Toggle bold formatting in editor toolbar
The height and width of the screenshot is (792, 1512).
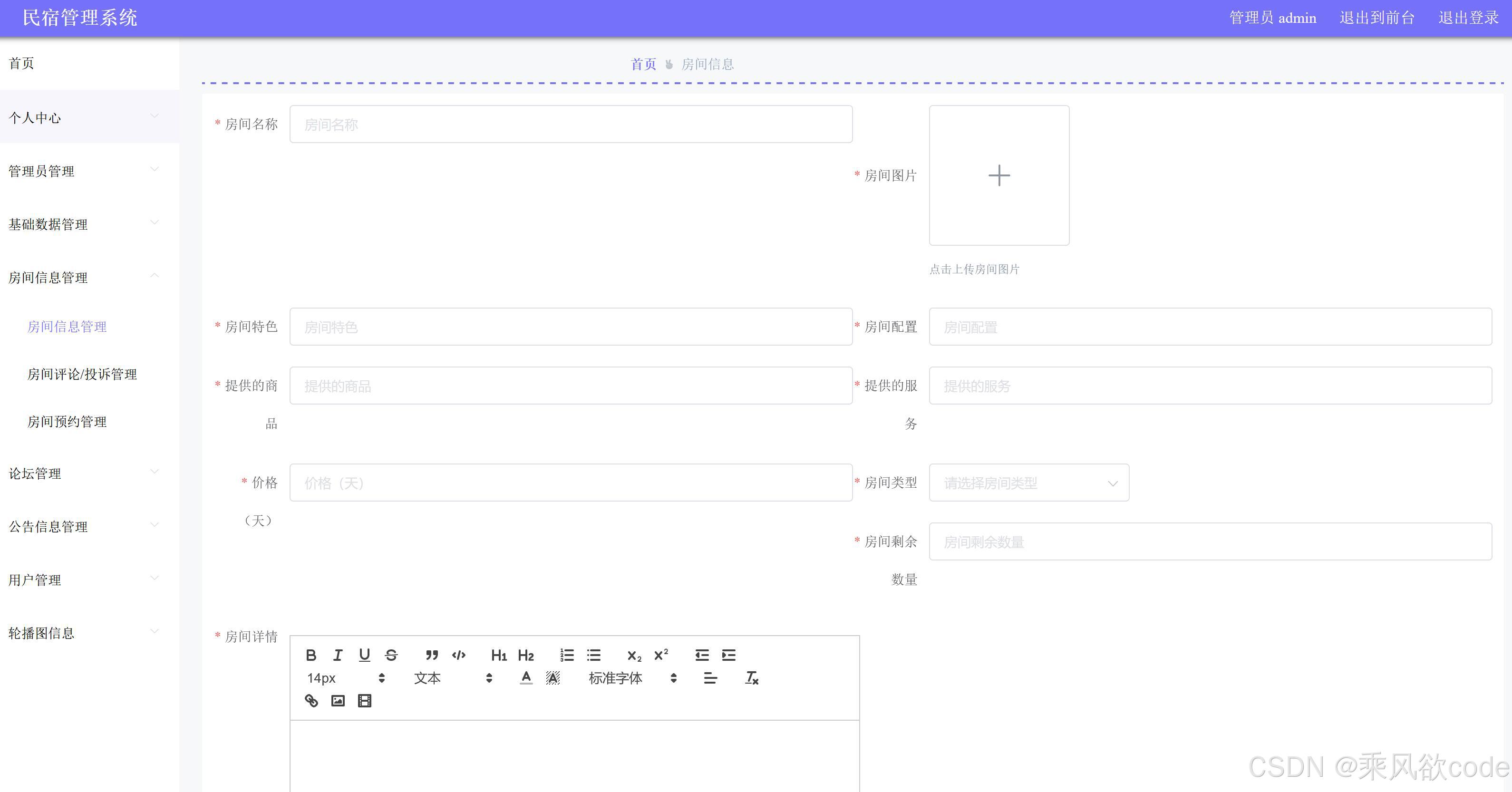pyautogui.click(x=311, y=655)
